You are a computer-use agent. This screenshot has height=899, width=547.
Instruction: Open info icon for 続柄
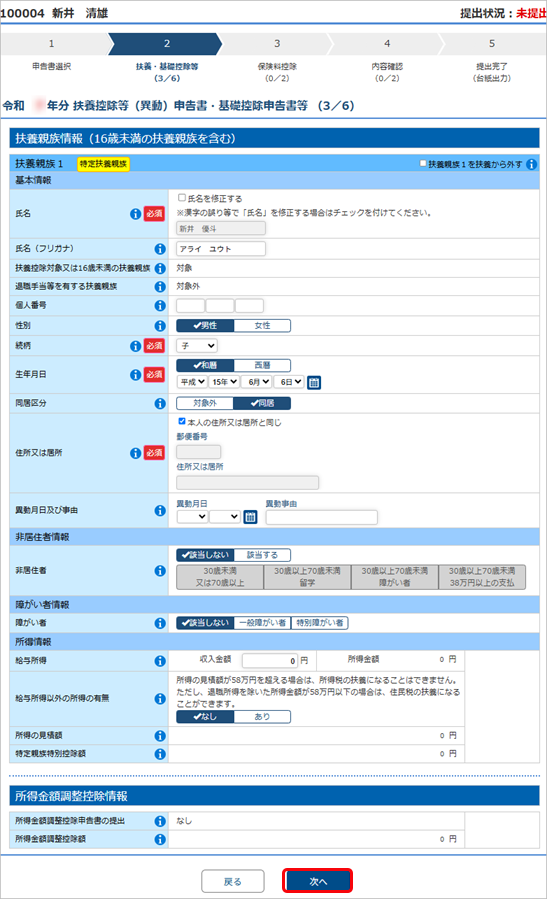coord(135,346)
